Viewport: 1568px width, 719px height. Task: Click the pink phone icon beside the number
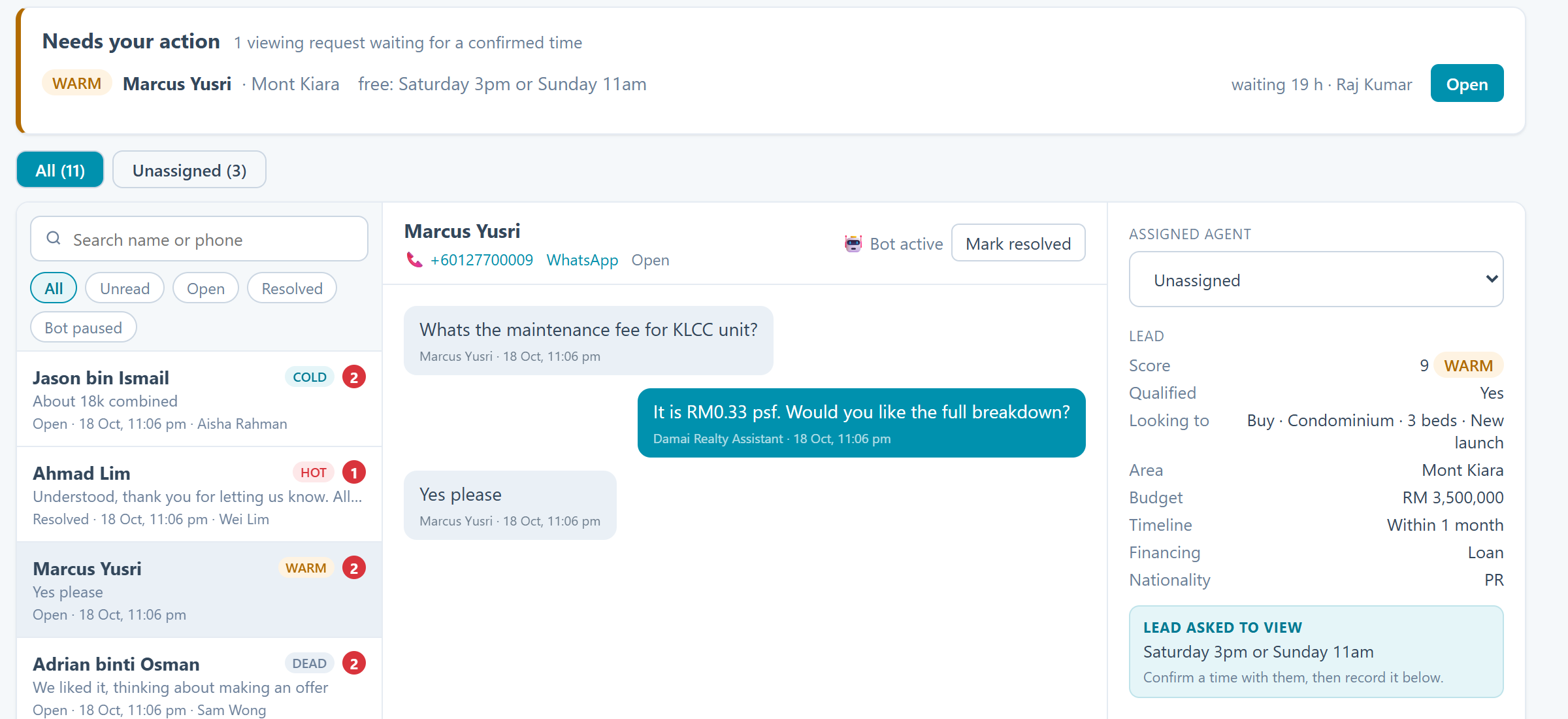coord(414,260)
